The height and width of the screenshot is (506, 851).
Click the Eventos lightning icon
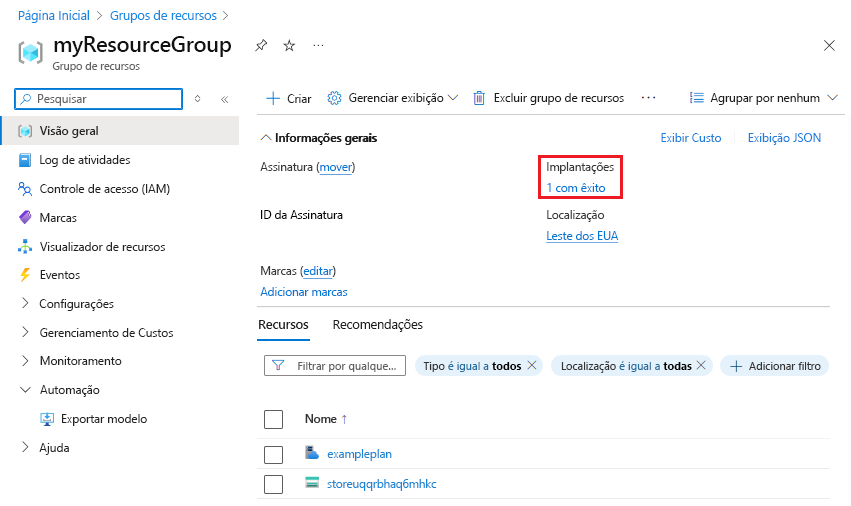tap(25, 275)
